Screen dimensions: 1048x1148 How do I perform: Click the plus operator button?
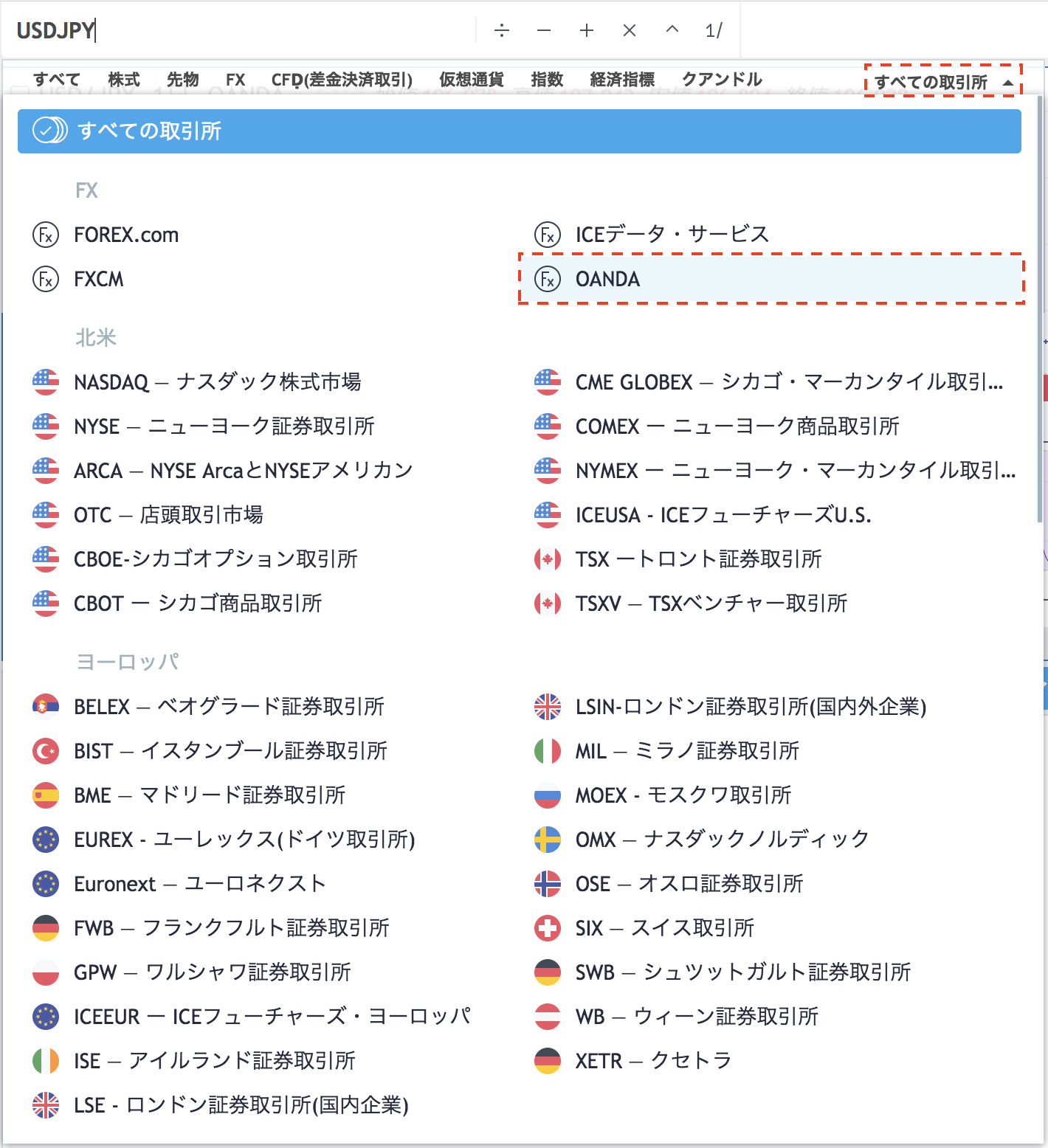(x=587, y=30)
